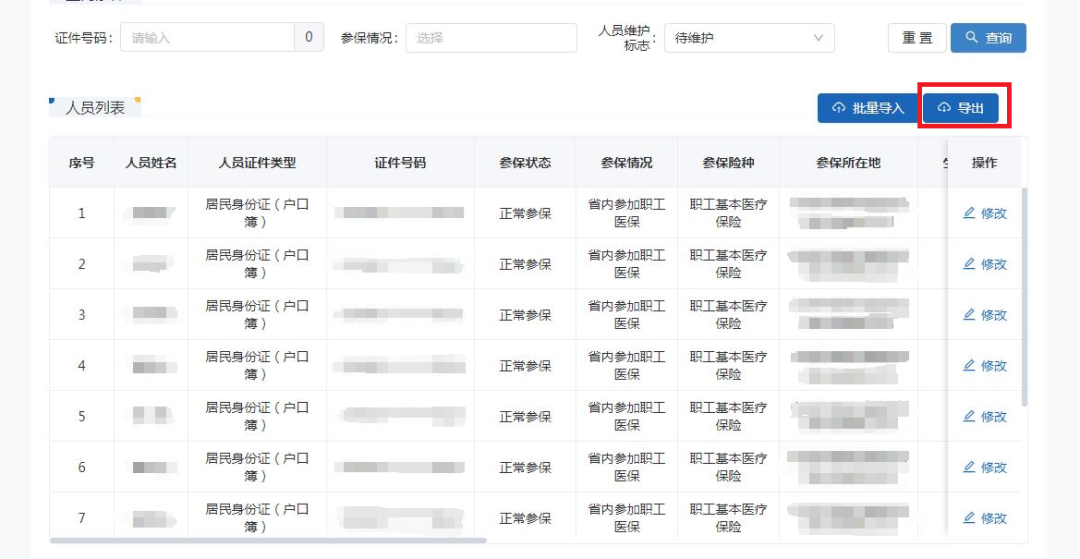Click the 重置 reset button

click(917, 38)
